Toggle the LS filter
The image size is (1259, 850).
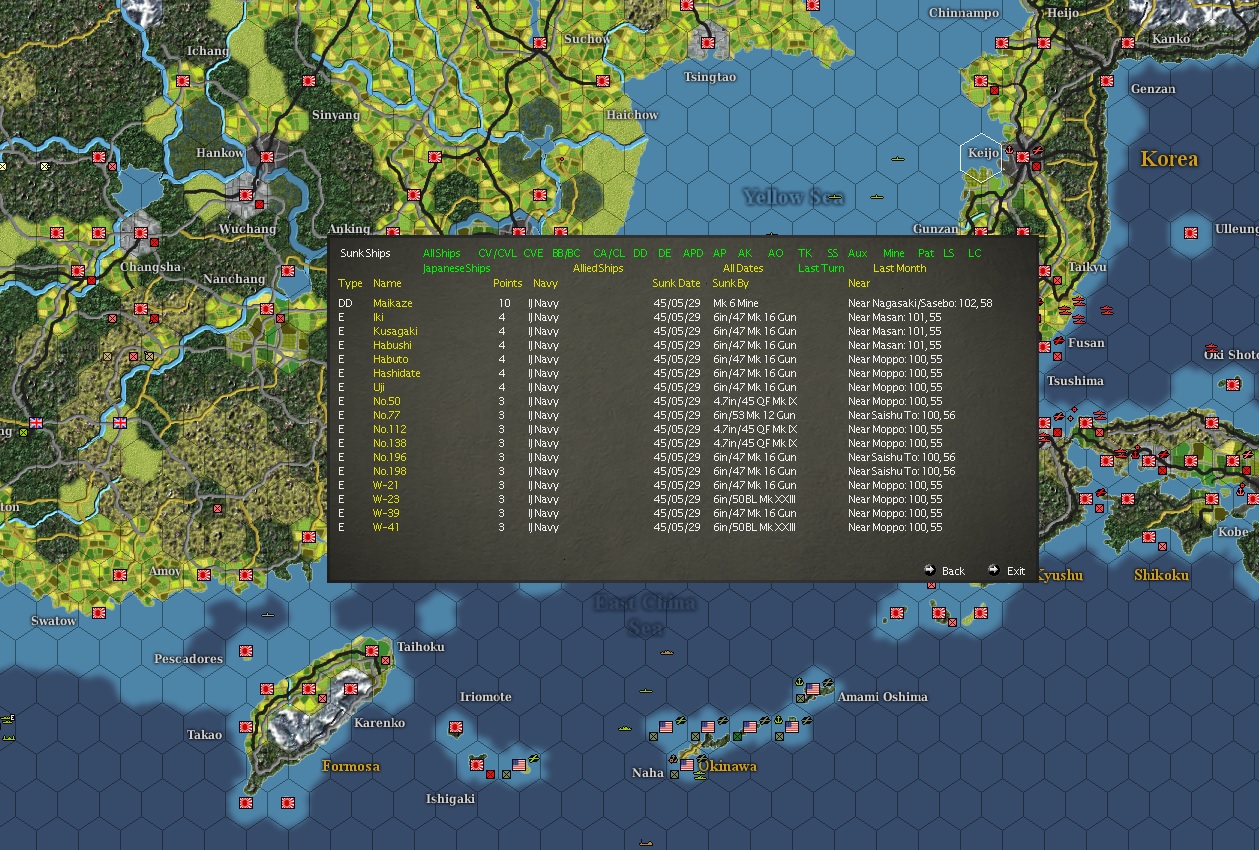(949, 254)
